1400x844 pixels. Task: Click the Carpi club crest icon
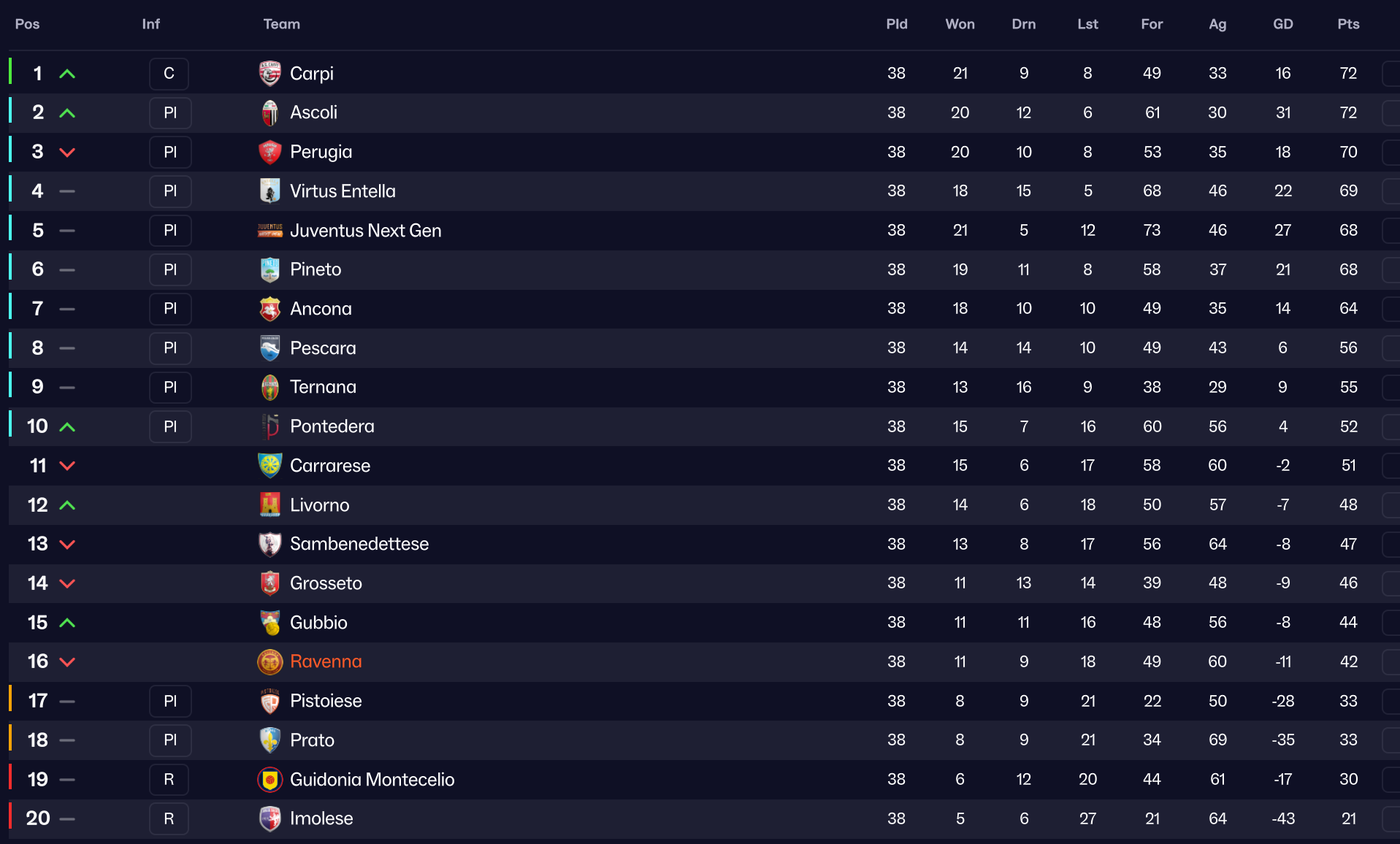[270, 73]
